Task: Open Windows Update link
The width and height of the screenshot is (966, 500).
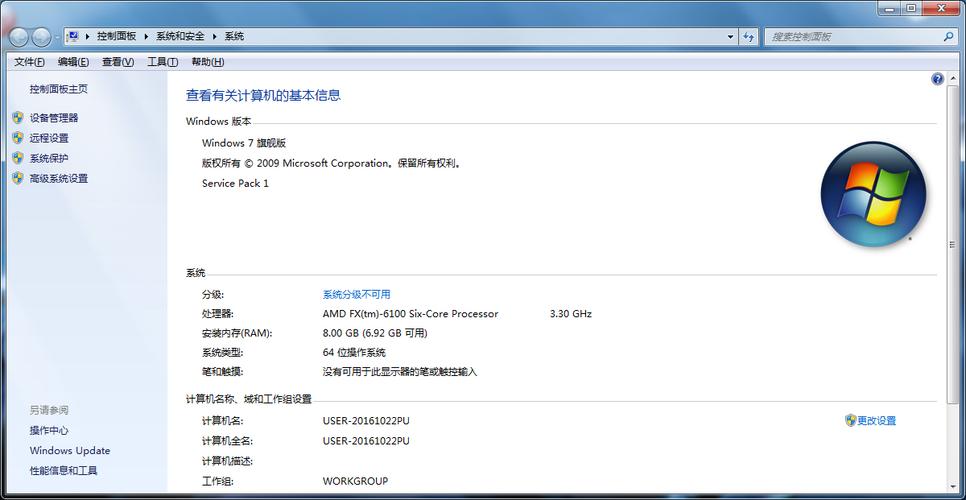Action: click(70, 451)
